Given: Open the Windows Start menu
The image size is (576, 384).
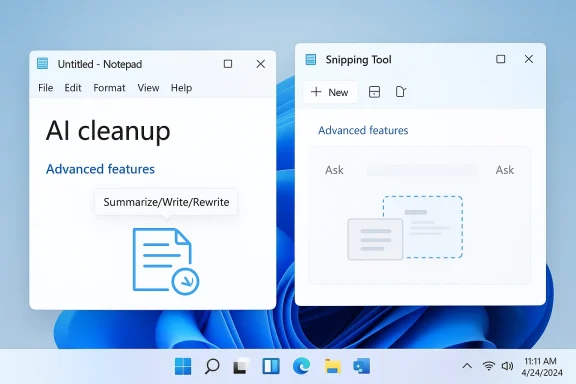Looking at the screenshot, I should click(183, 366).
